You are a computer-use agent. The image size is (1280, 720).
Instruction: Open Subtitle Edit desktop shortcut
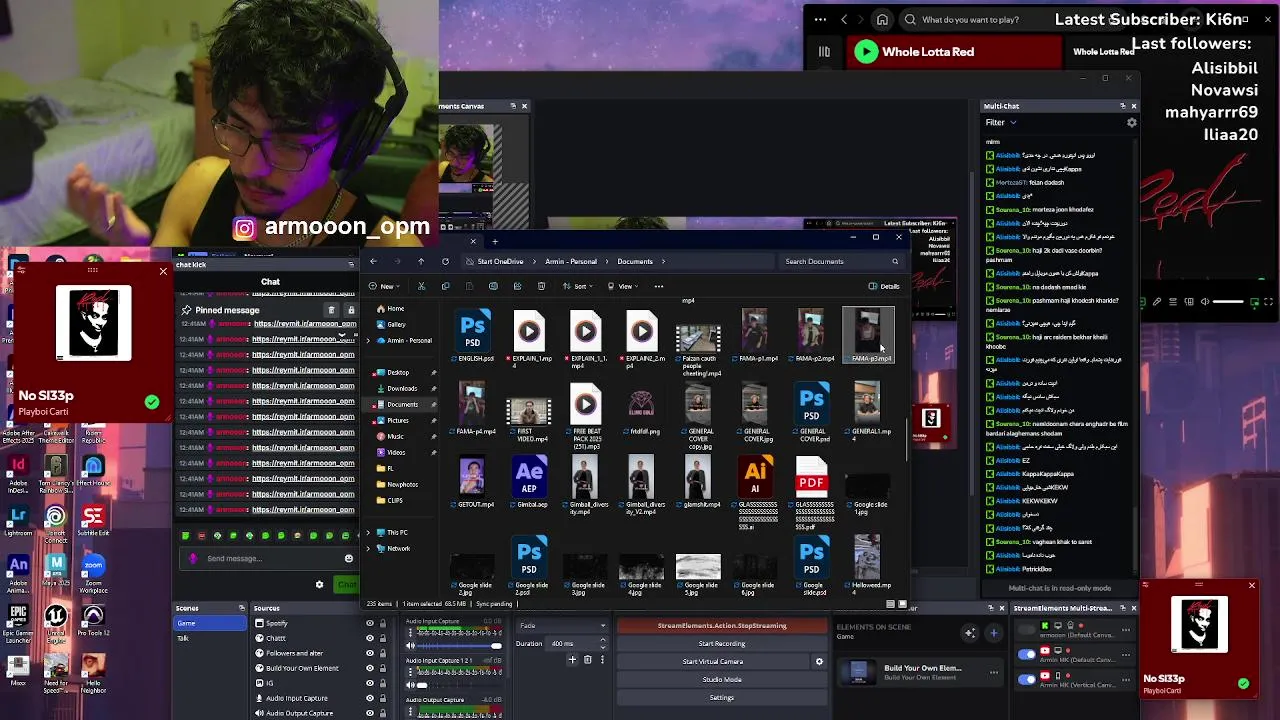(93, 521)
